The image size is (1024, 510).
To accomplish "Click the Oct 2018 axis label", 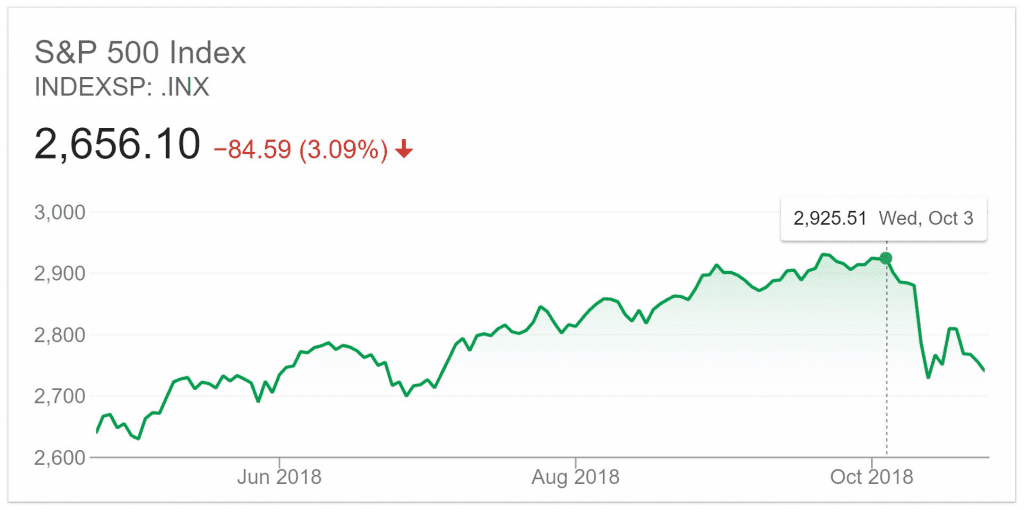I will [872, 477].
